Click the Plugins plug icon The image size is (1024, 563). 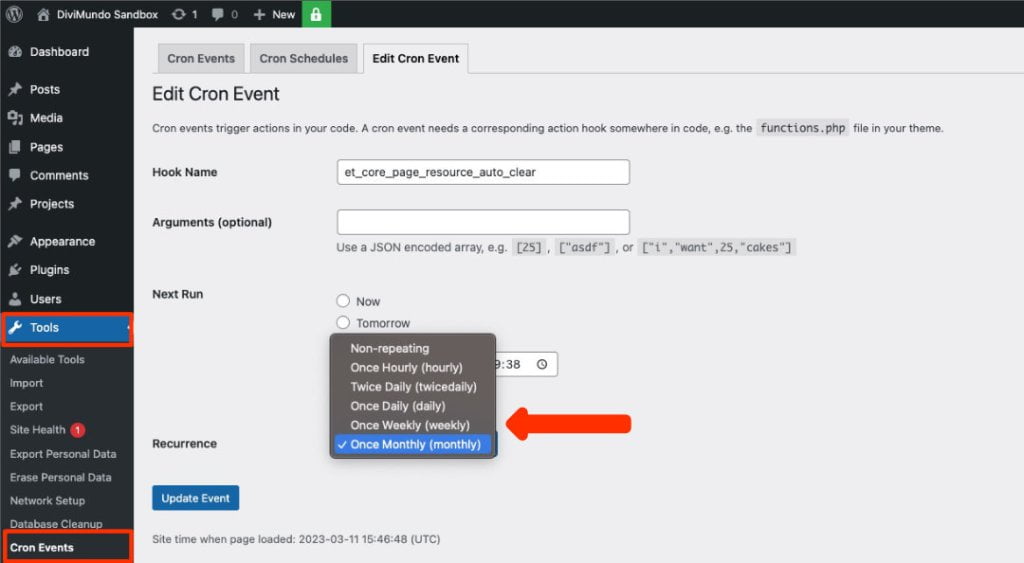tap(16, 270)
